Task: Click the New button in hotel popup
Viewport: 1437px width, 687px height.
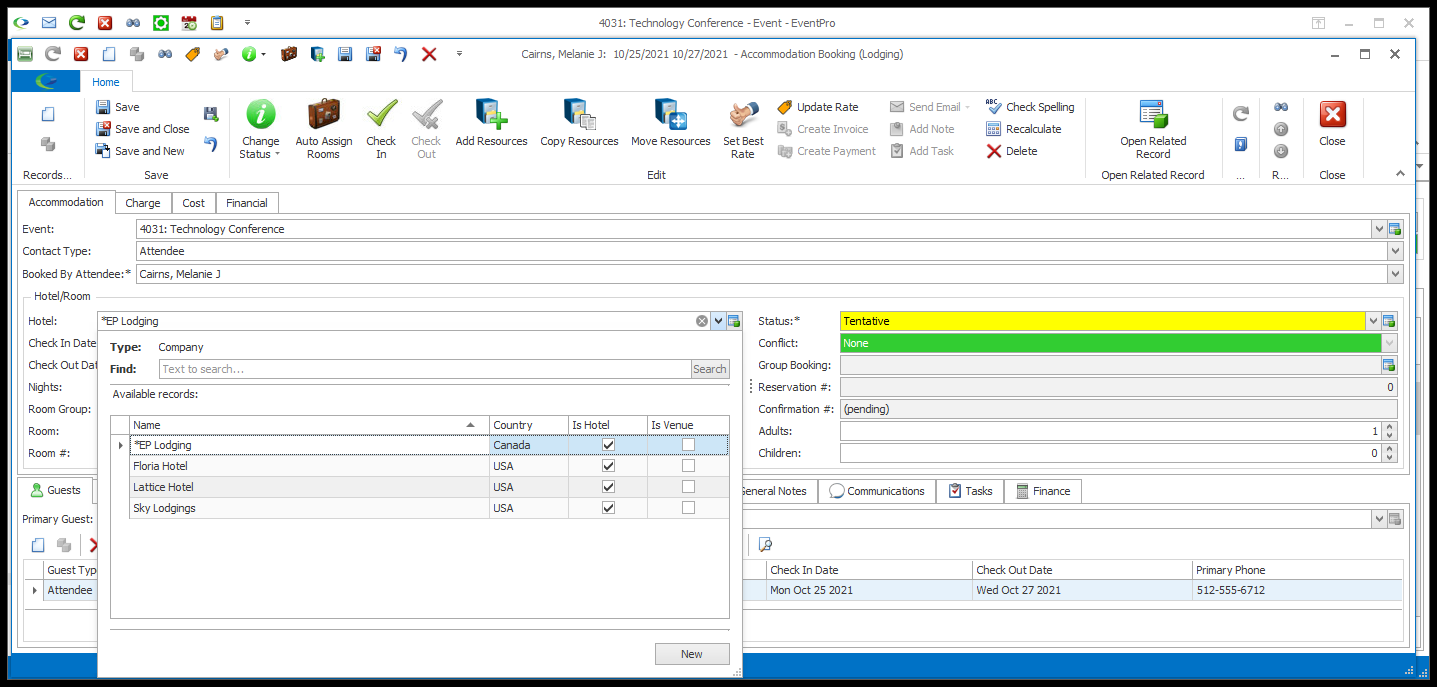Action: point(692,654)
